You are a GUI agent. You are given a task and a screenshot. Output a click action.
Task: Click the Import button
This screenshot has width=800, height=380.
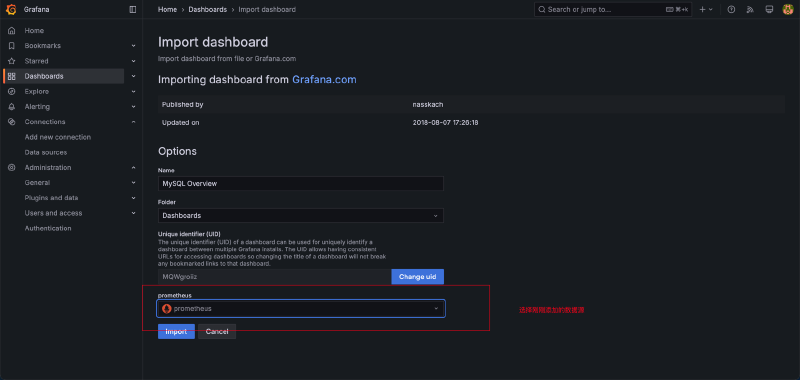176,332
